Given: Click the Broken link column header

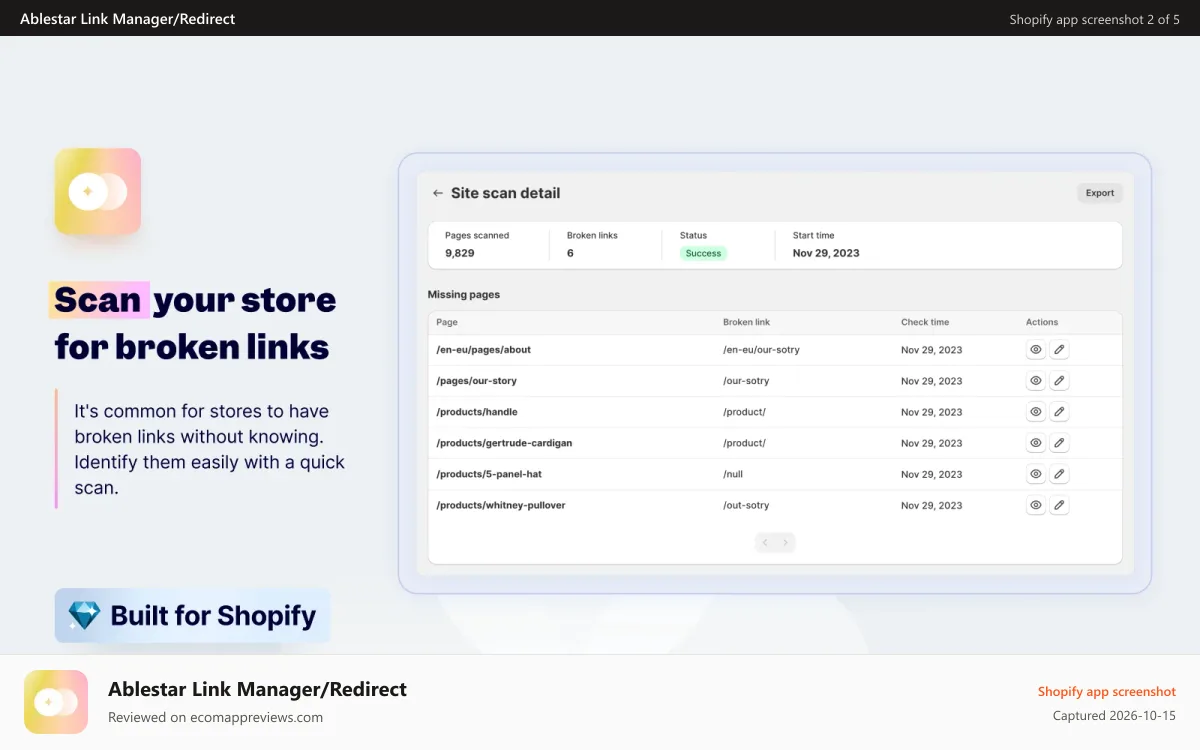Looking at the screenshot, I should [747, 322].
